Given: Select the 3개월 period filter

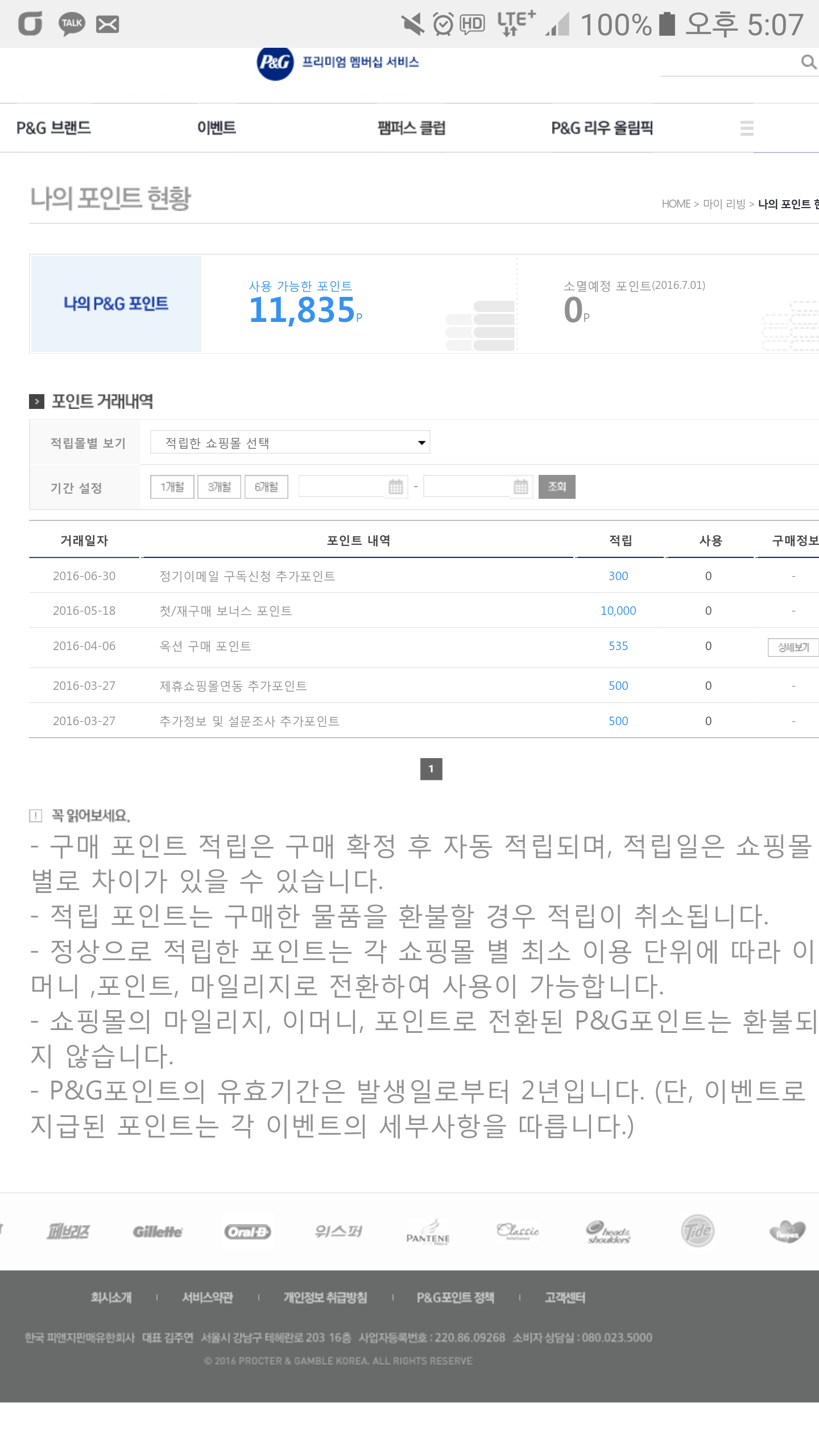Looking at the screenshot, I should pos(219,487).
